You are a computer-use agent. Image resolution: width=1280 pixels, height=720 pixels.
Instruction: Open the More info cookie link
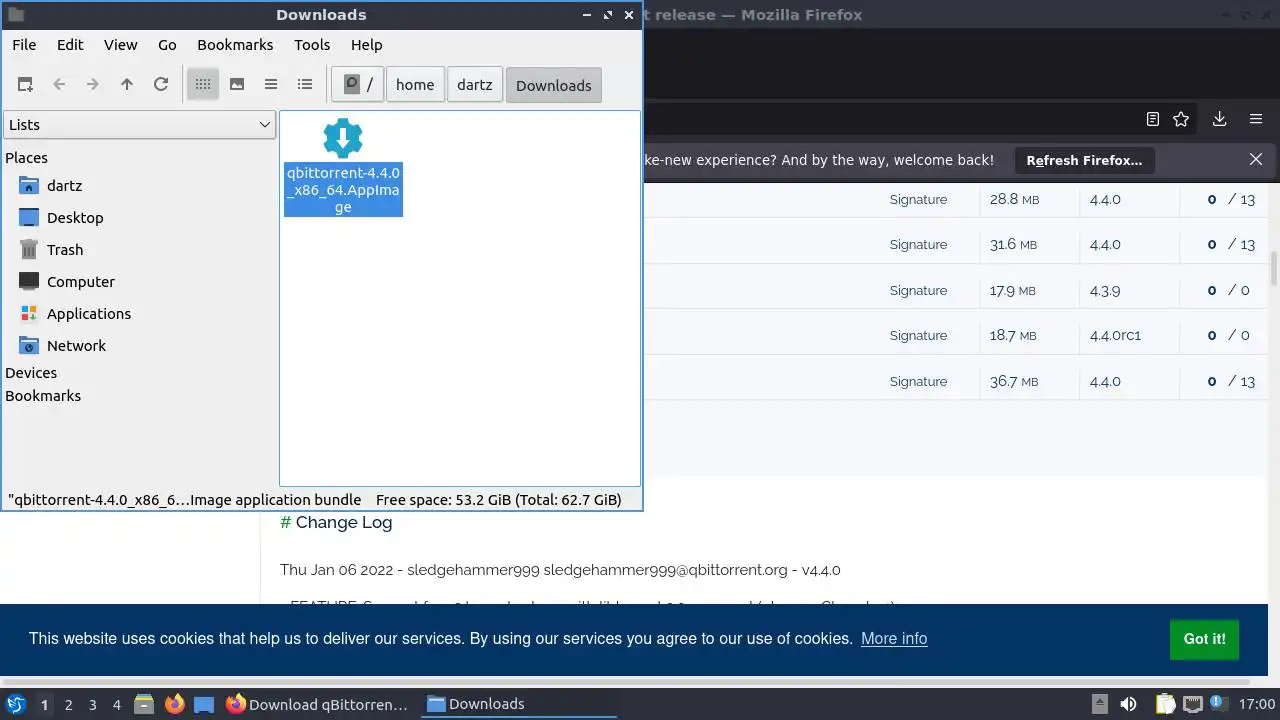[894, 638]
